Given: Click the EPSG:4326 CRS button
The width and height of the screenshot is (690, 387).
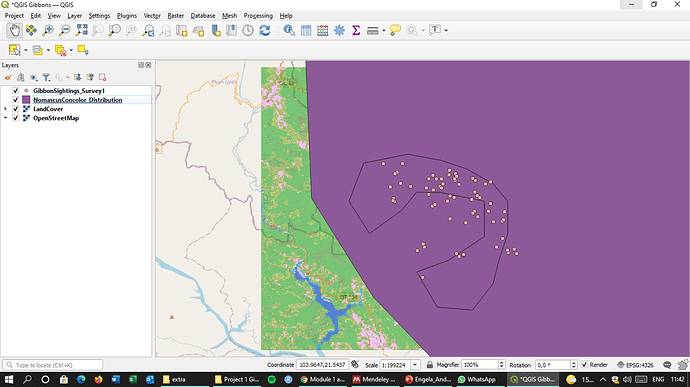Looking at the screenshot, I should 635,365.
